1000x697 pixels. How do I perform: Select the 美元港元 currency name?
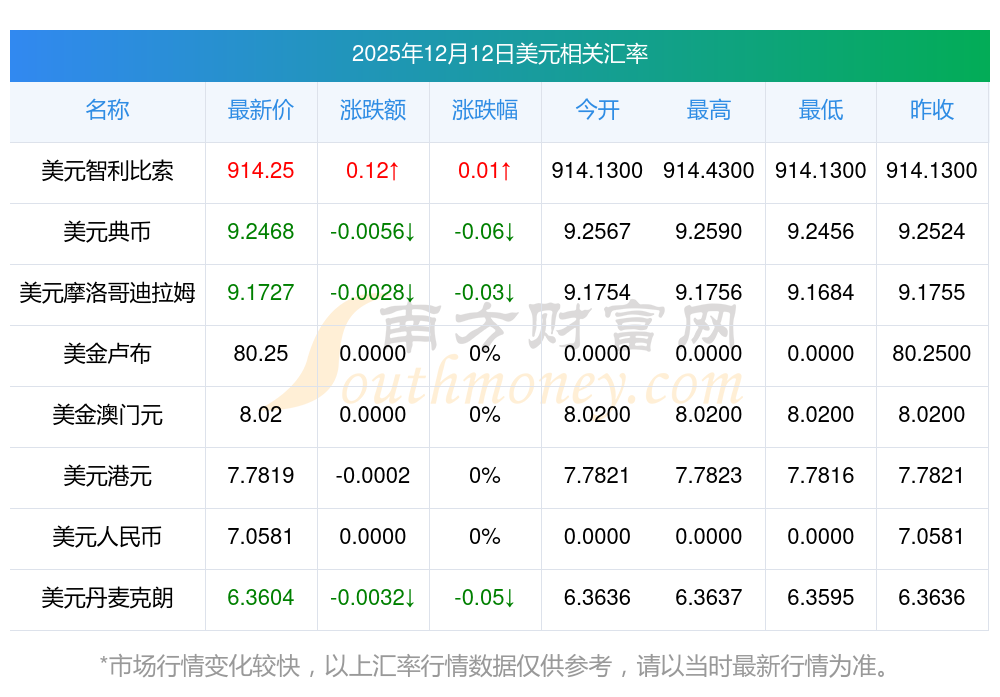pos(107,476)
